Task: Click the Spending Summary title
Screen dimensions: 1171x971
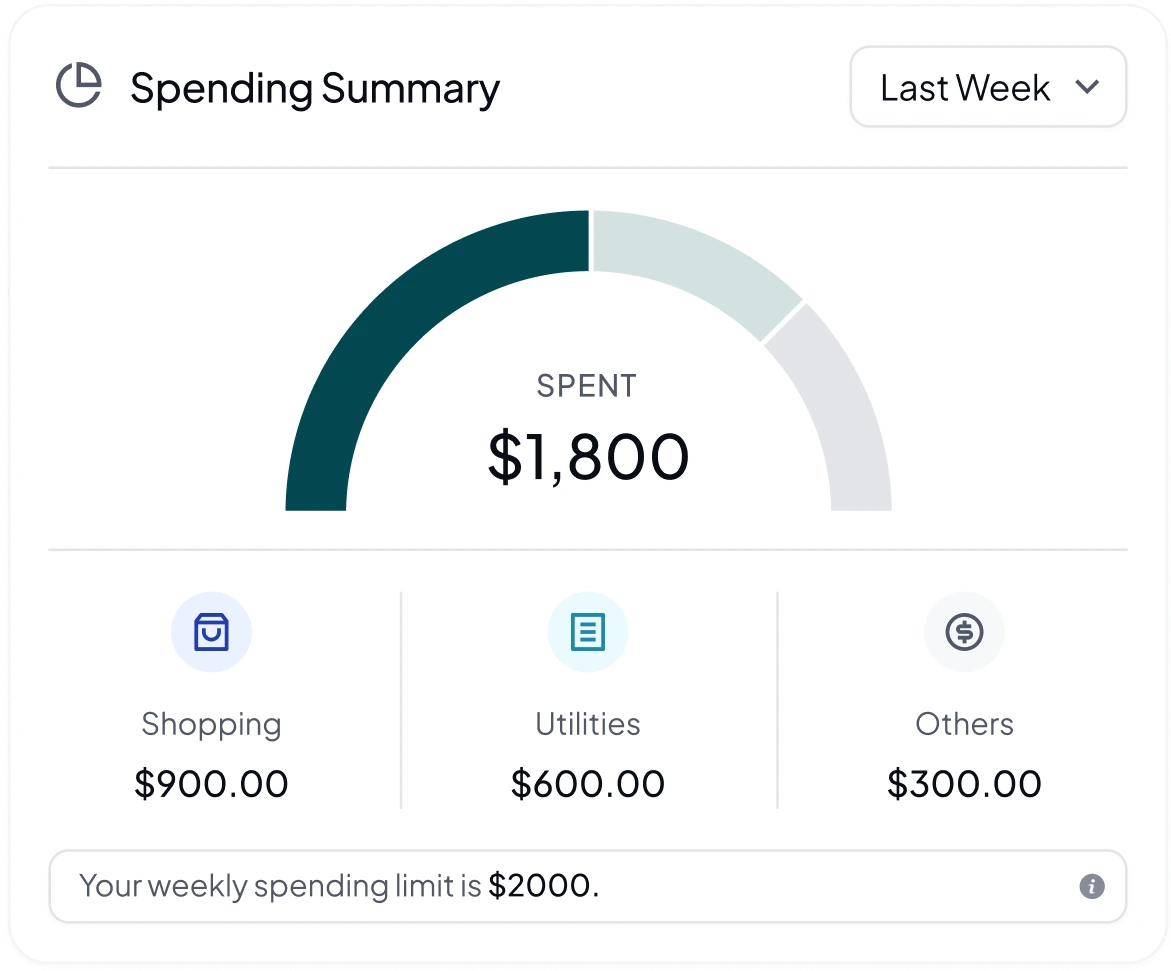Action: click(x=314, y=88)
